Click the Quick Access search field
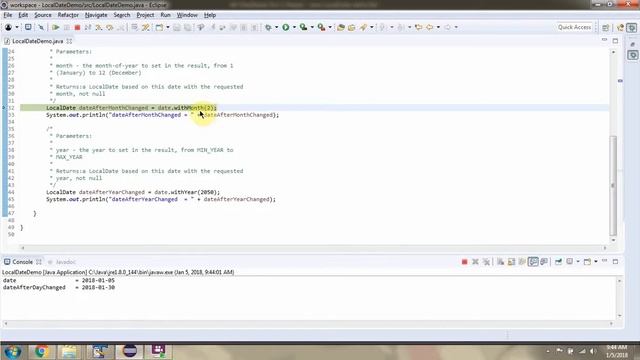 coord(574,27)
